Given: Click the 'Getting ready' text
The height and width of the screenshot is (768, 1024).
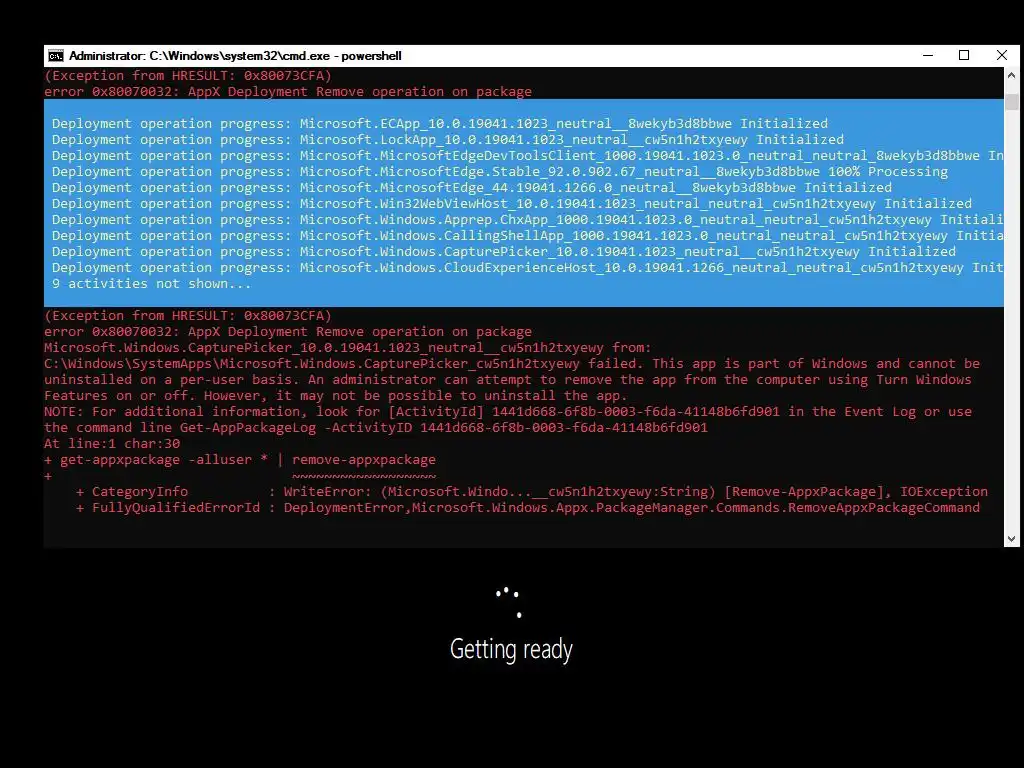Looking at the screenshot, I should (511, 649).
